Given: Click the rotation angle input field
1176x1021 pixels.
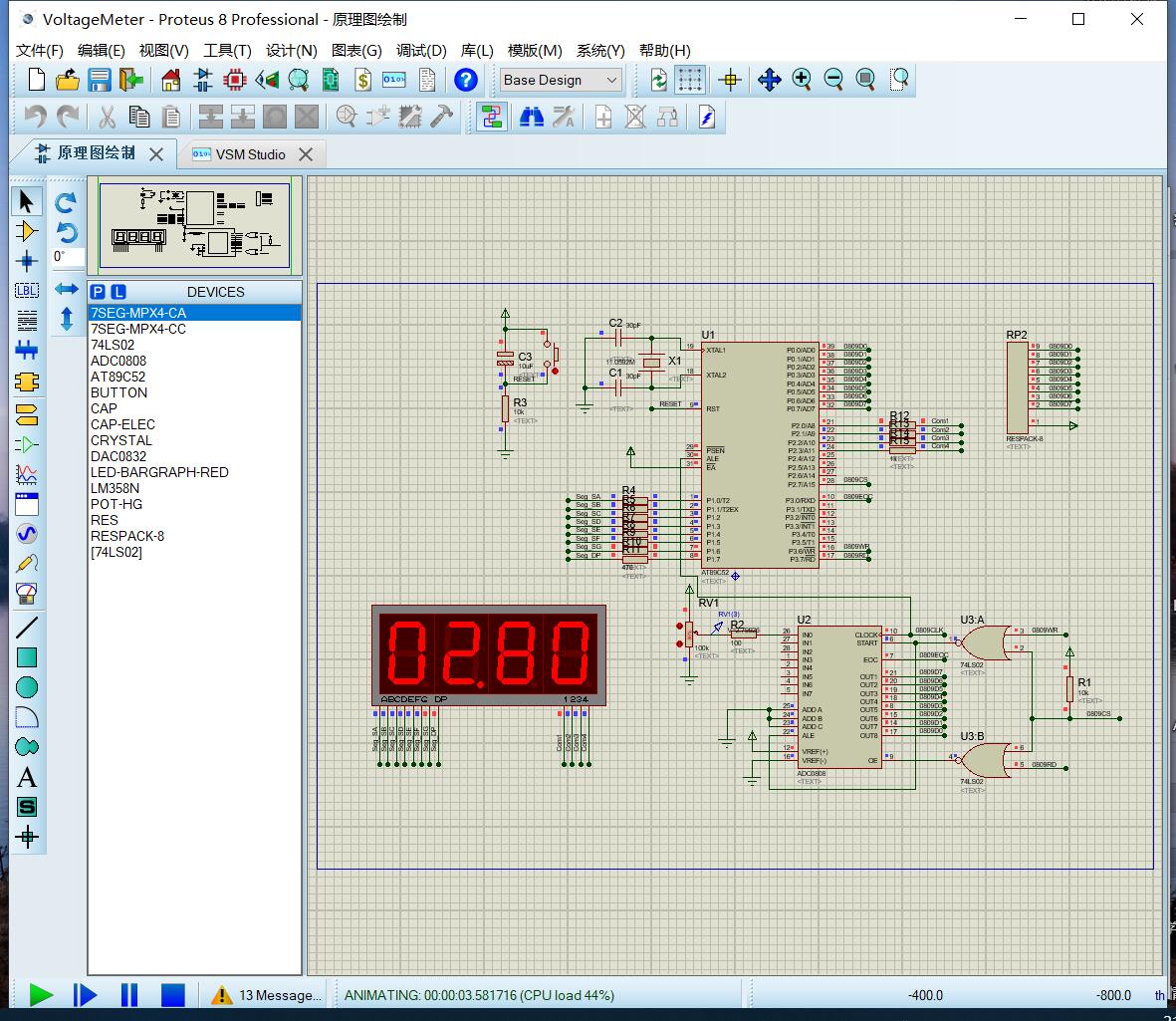Looking at the screenshot, I should coord(67,257).
